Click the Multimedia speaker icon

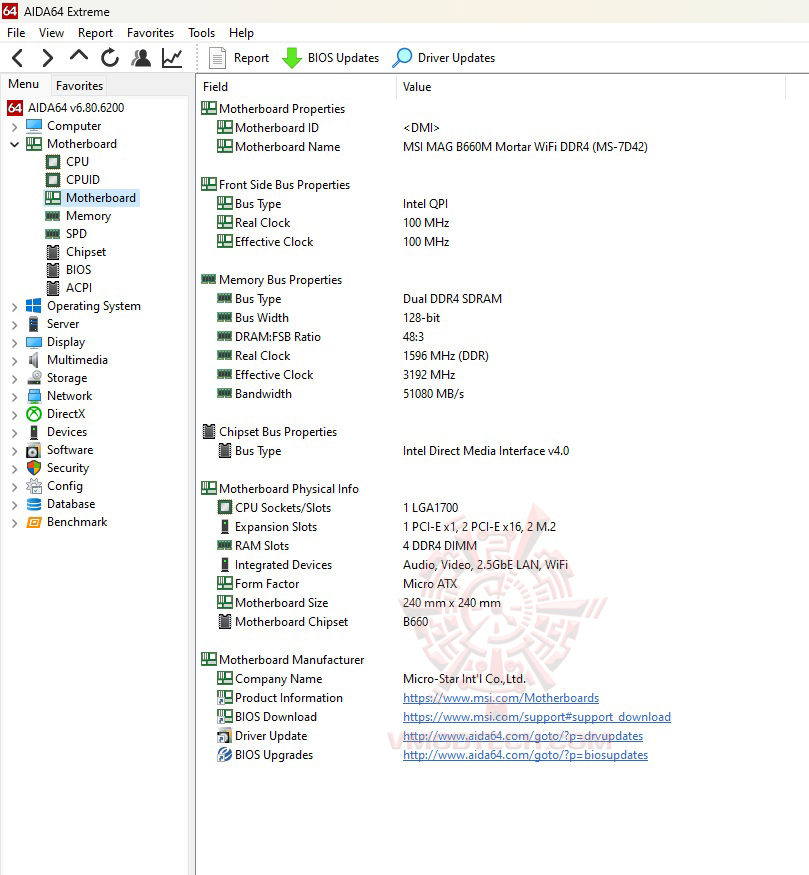point(34,360)
